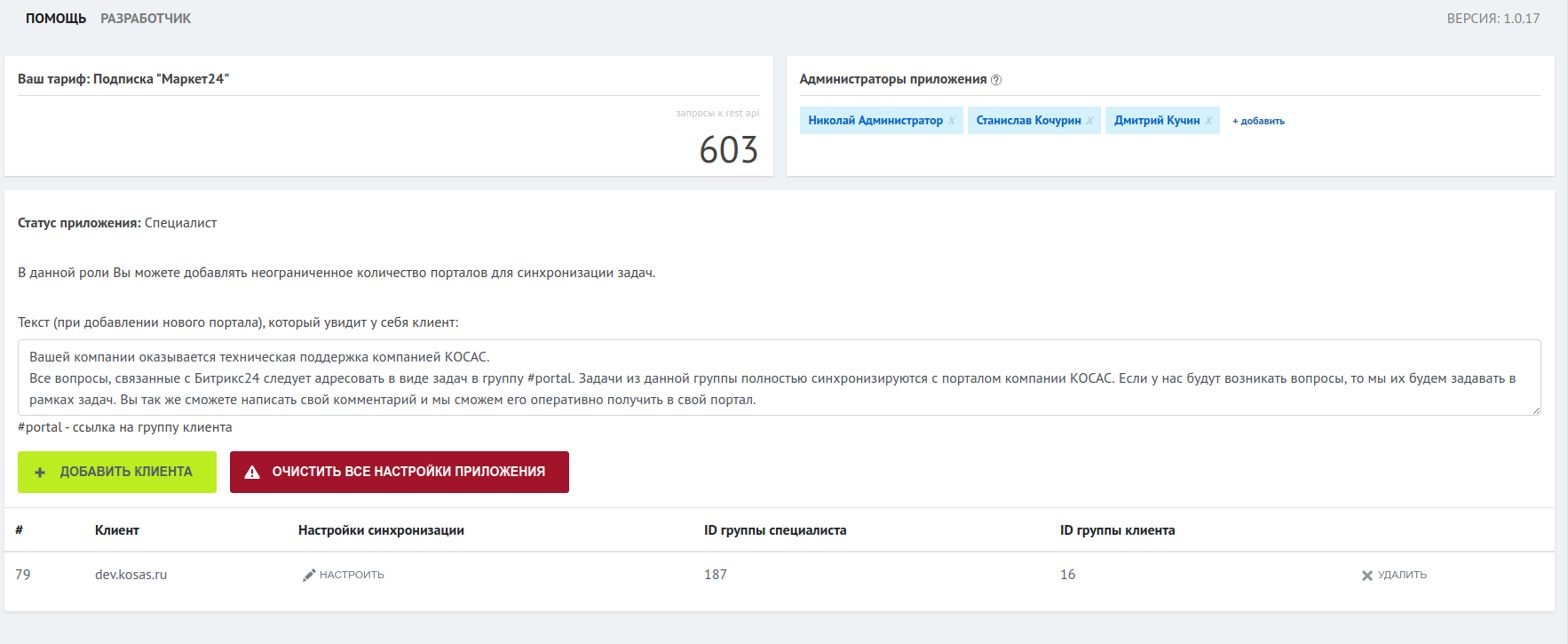The height and width of the screenshot is (644, 1568).
Task: Click the help icon beside Администраторы приложения
Action: [996, 80]
